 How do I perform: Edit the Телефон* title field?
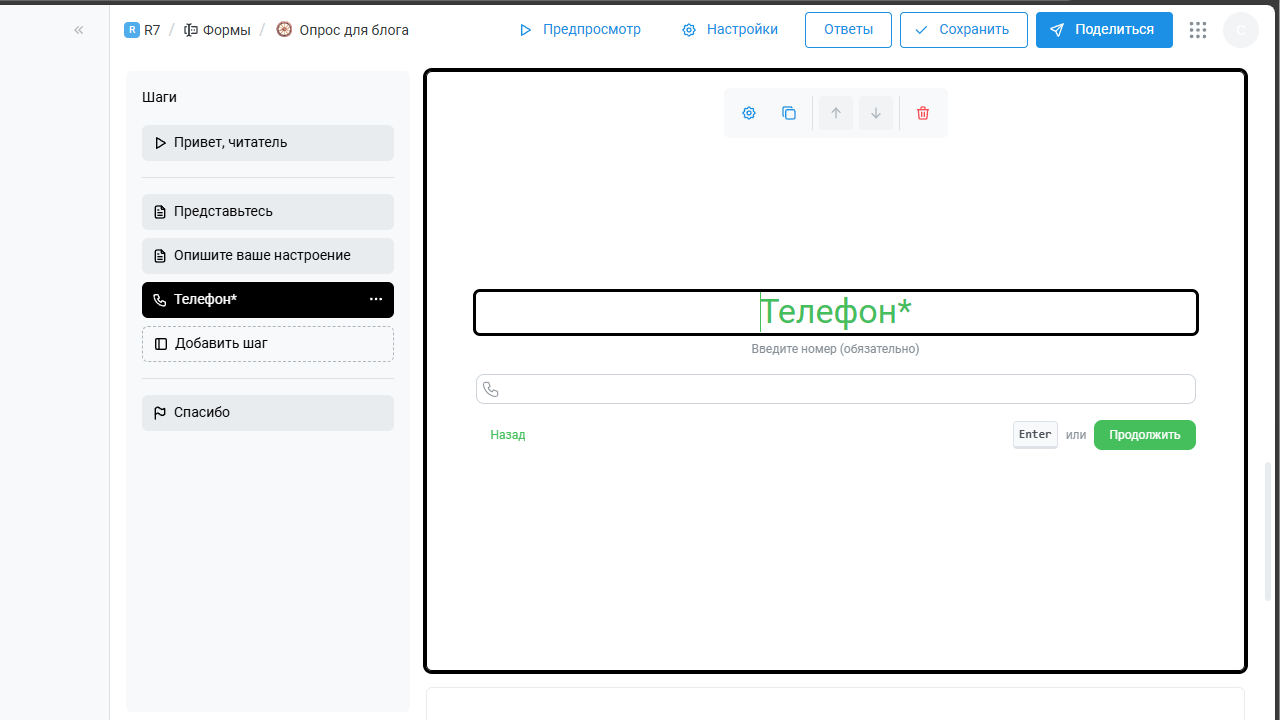coord(836,312)
